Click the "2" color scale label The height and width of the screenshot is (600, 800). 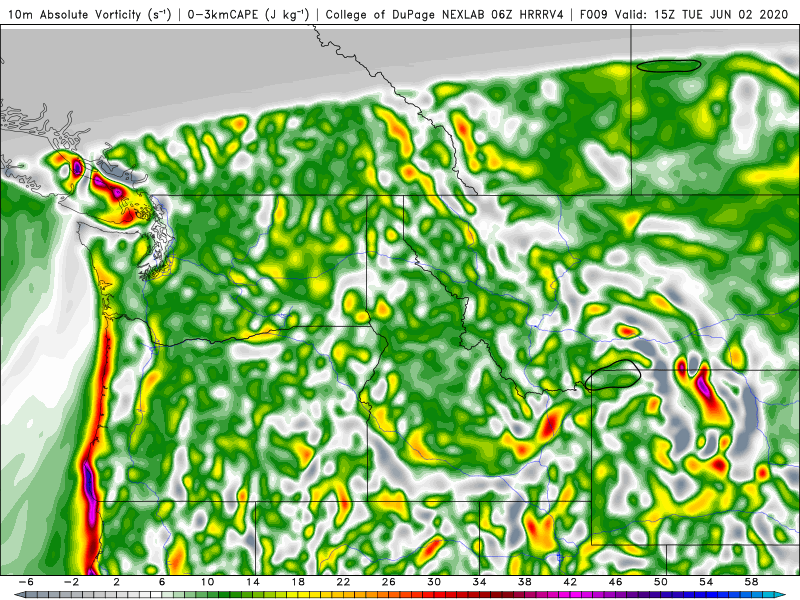click(116, 582)
